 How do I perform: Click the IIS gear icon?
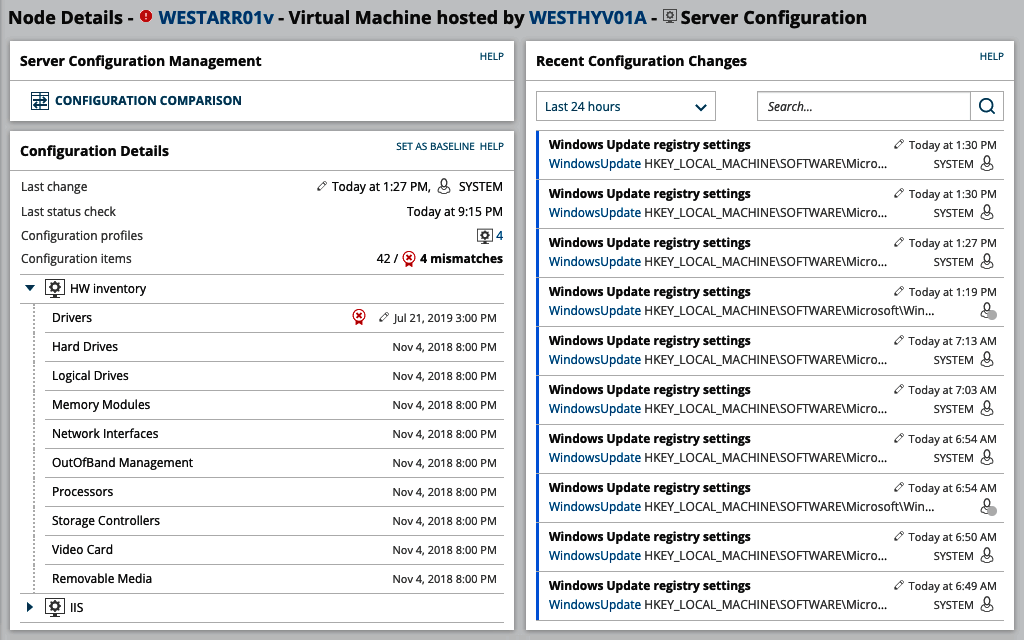tap(55, 607)
